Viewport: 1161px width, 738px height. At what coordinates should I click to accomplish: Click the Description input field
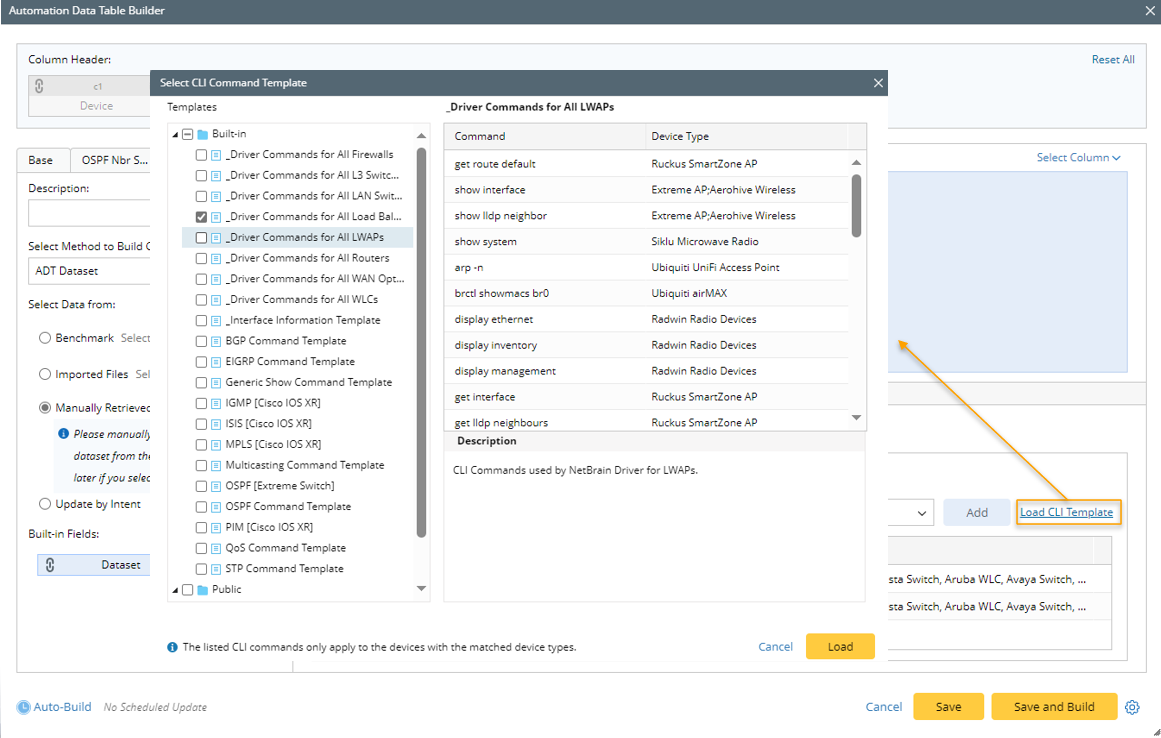88,213
